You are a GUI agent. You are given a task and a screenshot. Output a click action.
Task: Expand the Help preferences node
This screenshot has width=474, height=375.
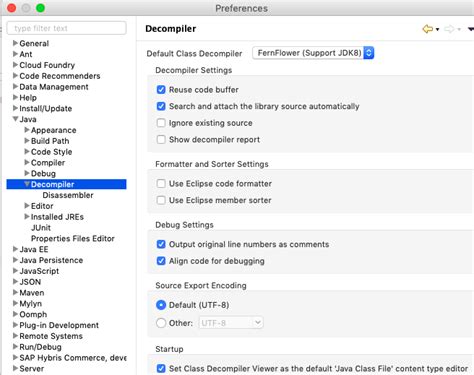point(15,97)
